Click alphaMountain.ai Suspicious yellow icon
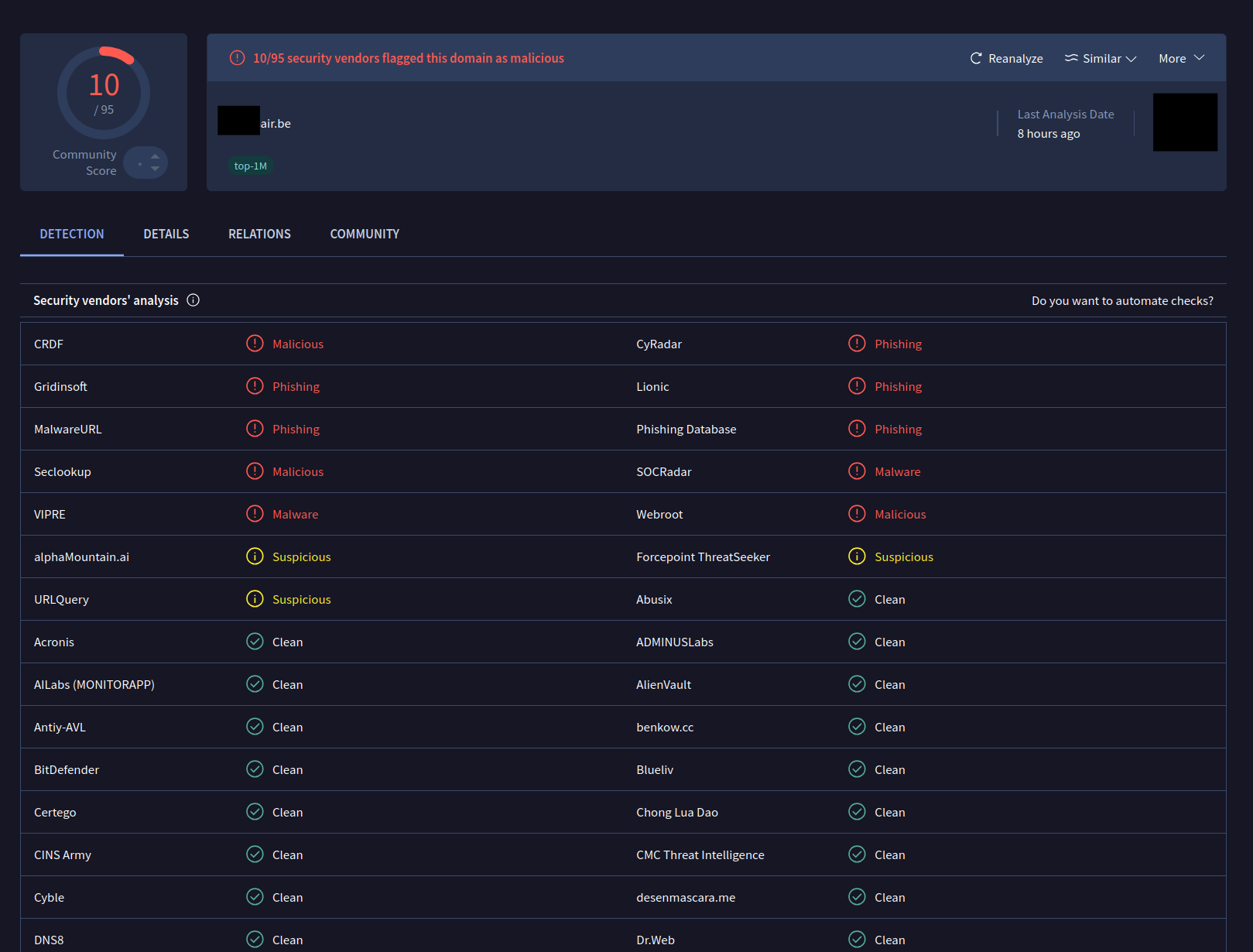1253x952 pixels. click(x=255, y=556)
